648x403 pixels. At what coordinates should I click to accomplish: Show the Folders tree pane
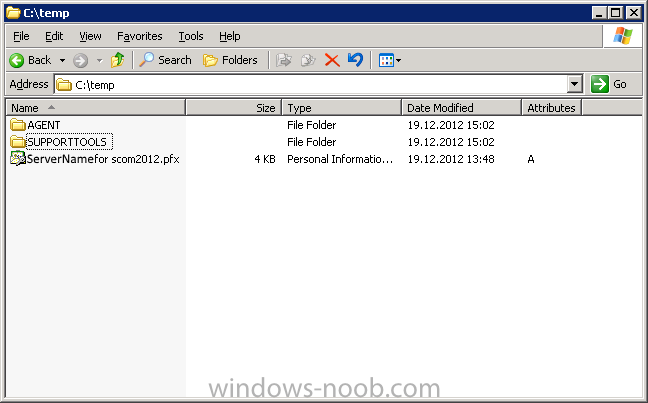tap(230, 60)
